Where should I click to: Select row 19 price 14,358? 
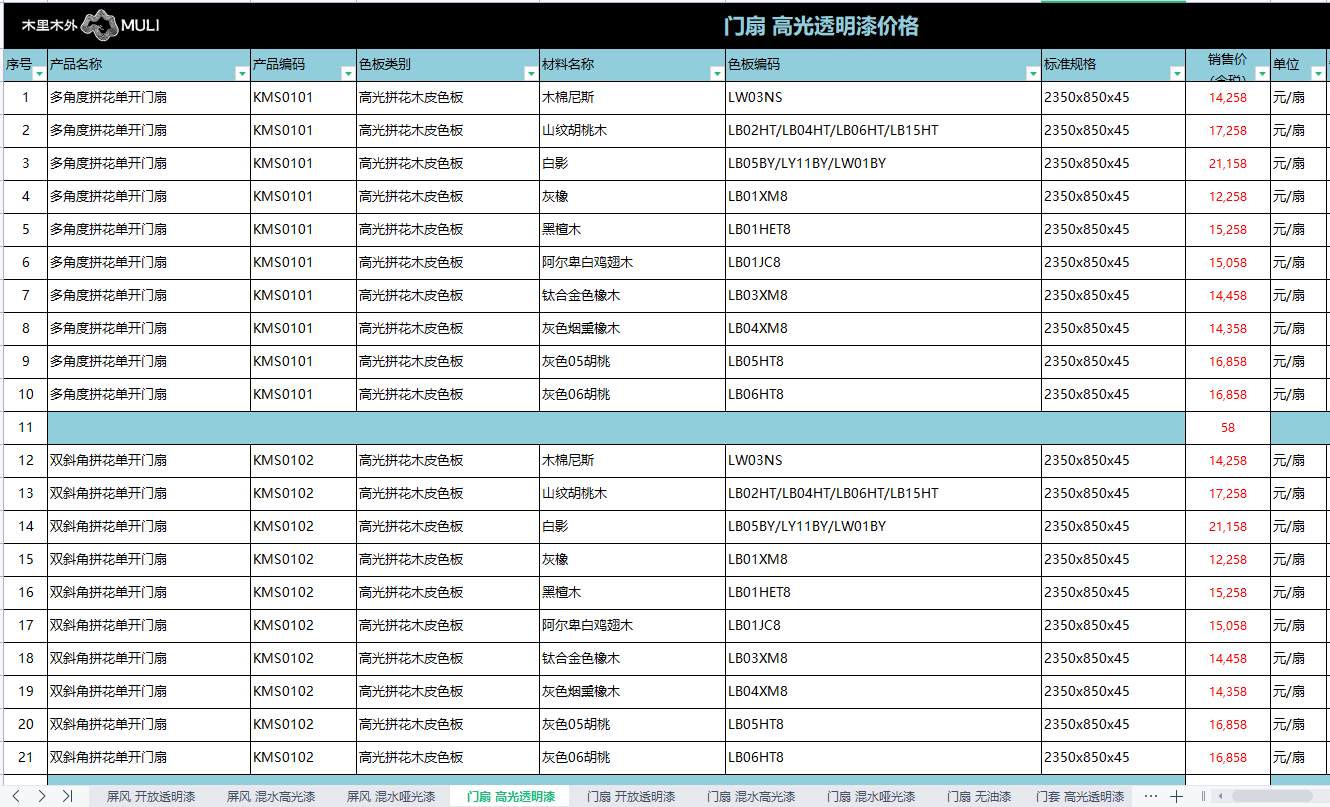[1228, 692]
